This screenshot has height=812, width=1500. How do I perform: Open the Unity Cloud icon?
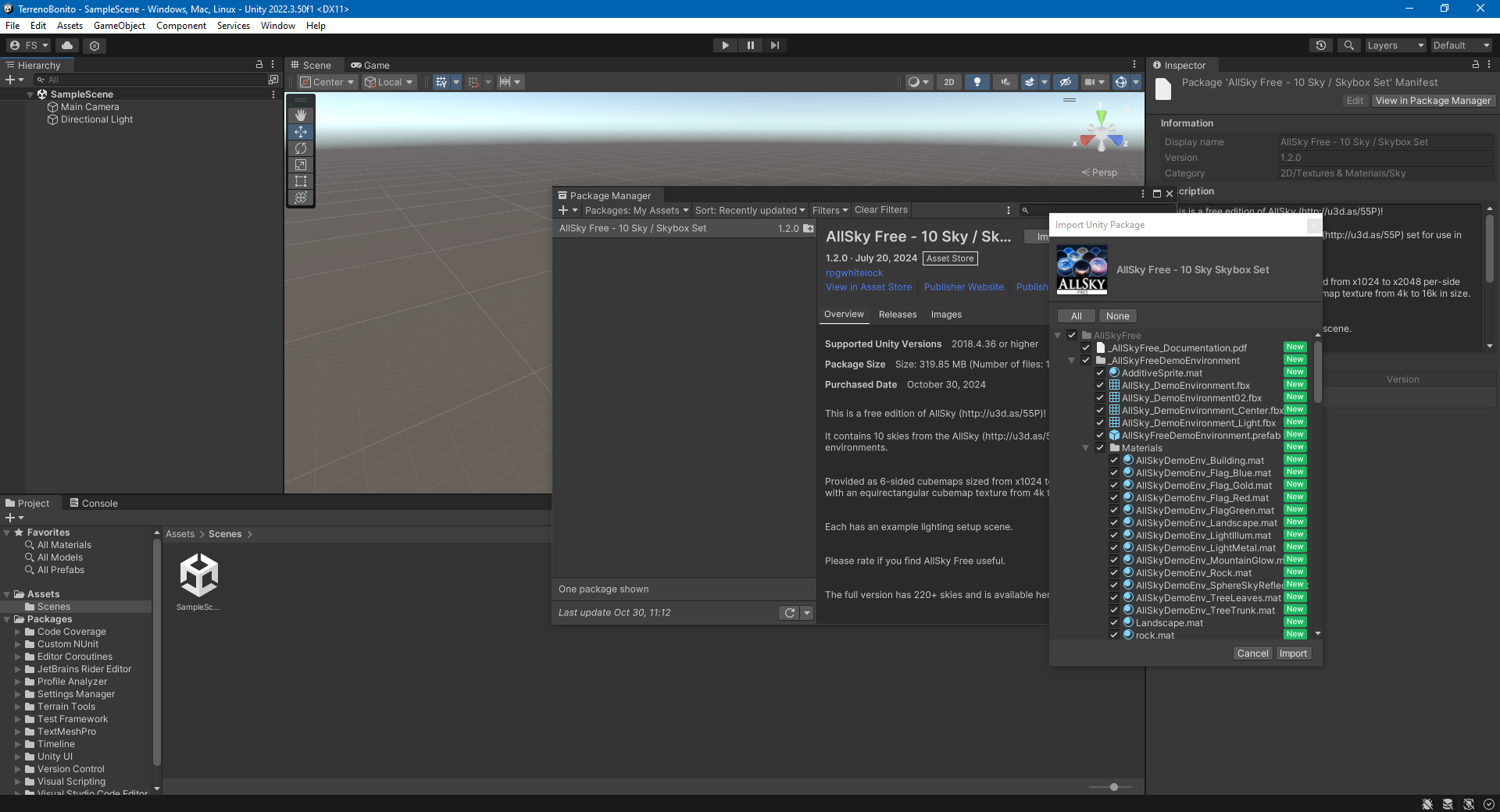(67, 45)
